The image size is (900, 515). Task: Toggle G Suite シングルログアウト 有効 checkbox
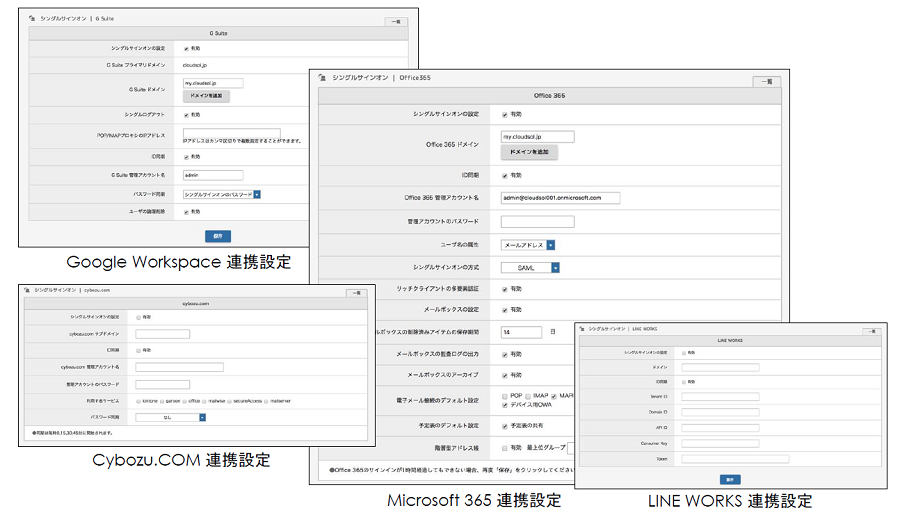tap(186, 115)
